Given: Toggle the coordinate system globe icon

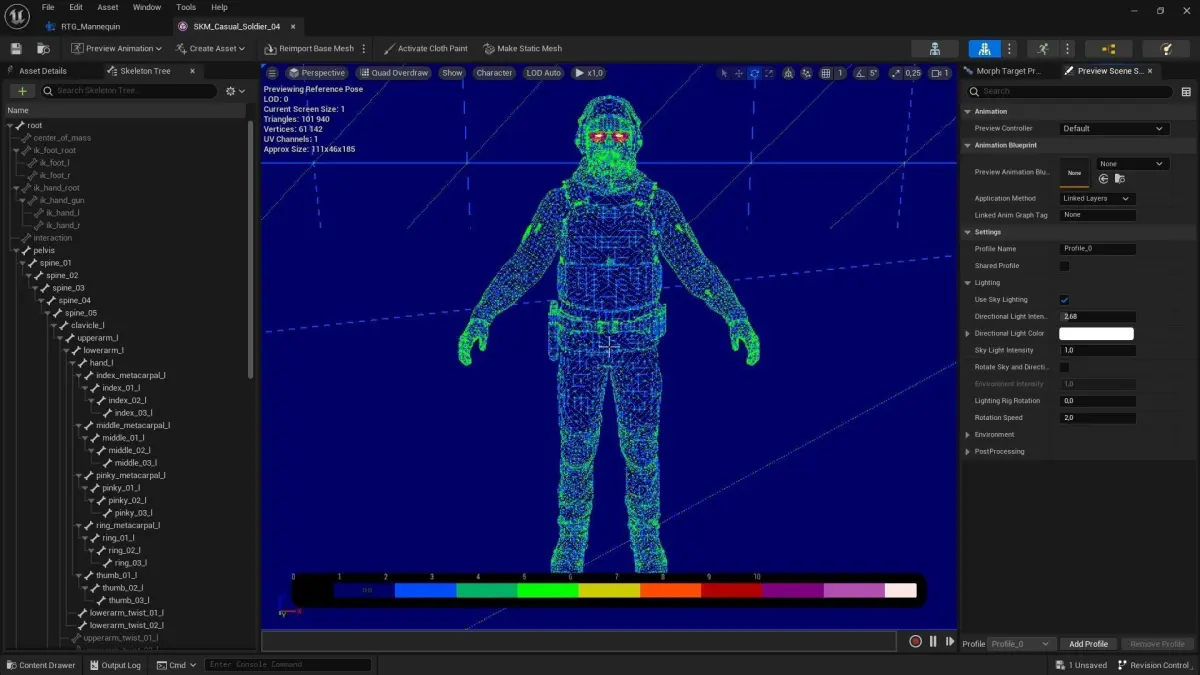Looking at the screenshot, I should click(789, 73).
